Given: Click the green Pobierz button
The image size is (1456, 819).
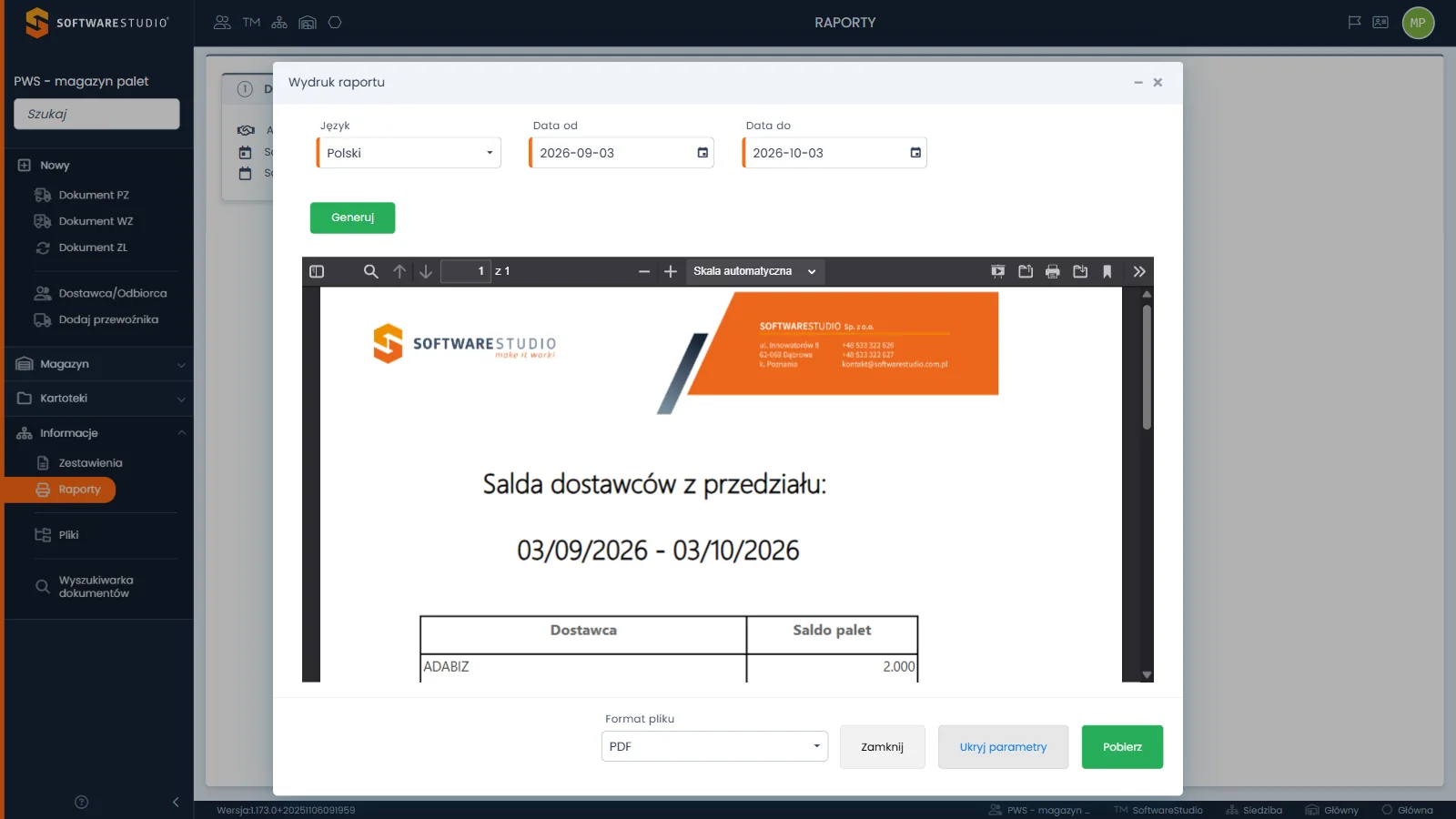Looking at the screenshot, I should pos(1122,747).
